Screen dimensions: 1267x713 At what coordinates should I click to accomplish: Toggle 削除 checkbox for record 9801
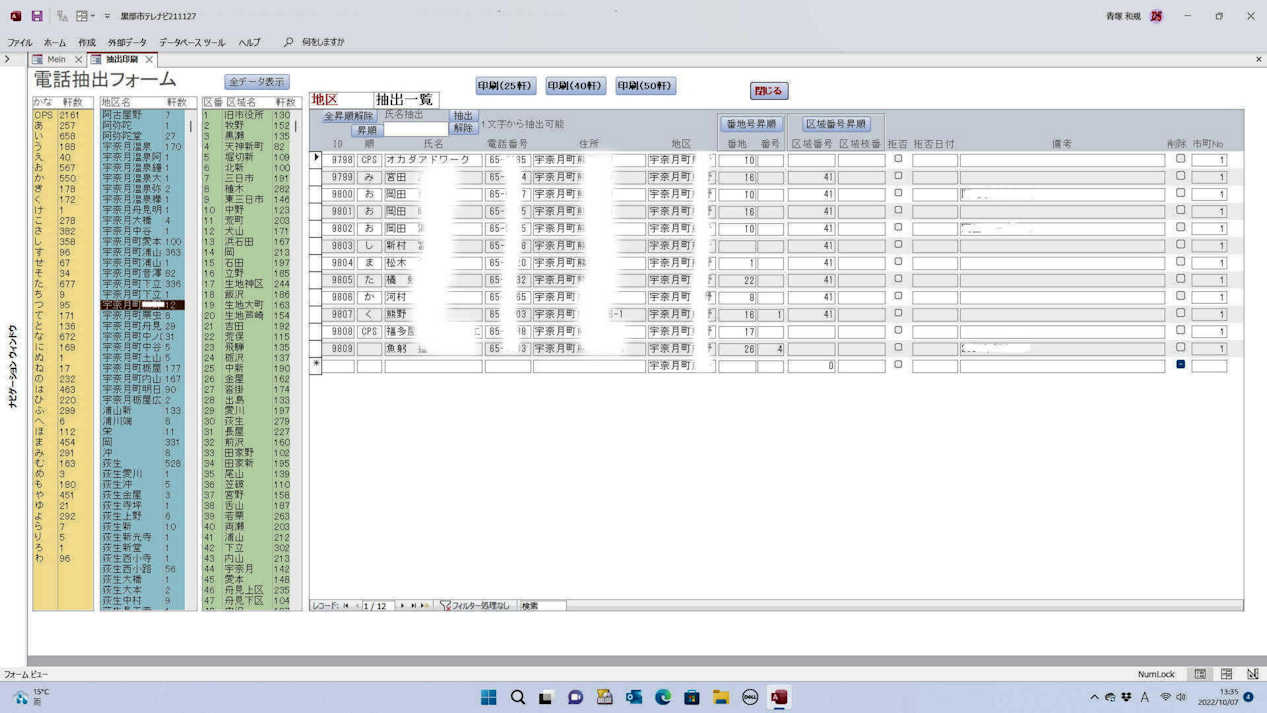point(1180,210)
